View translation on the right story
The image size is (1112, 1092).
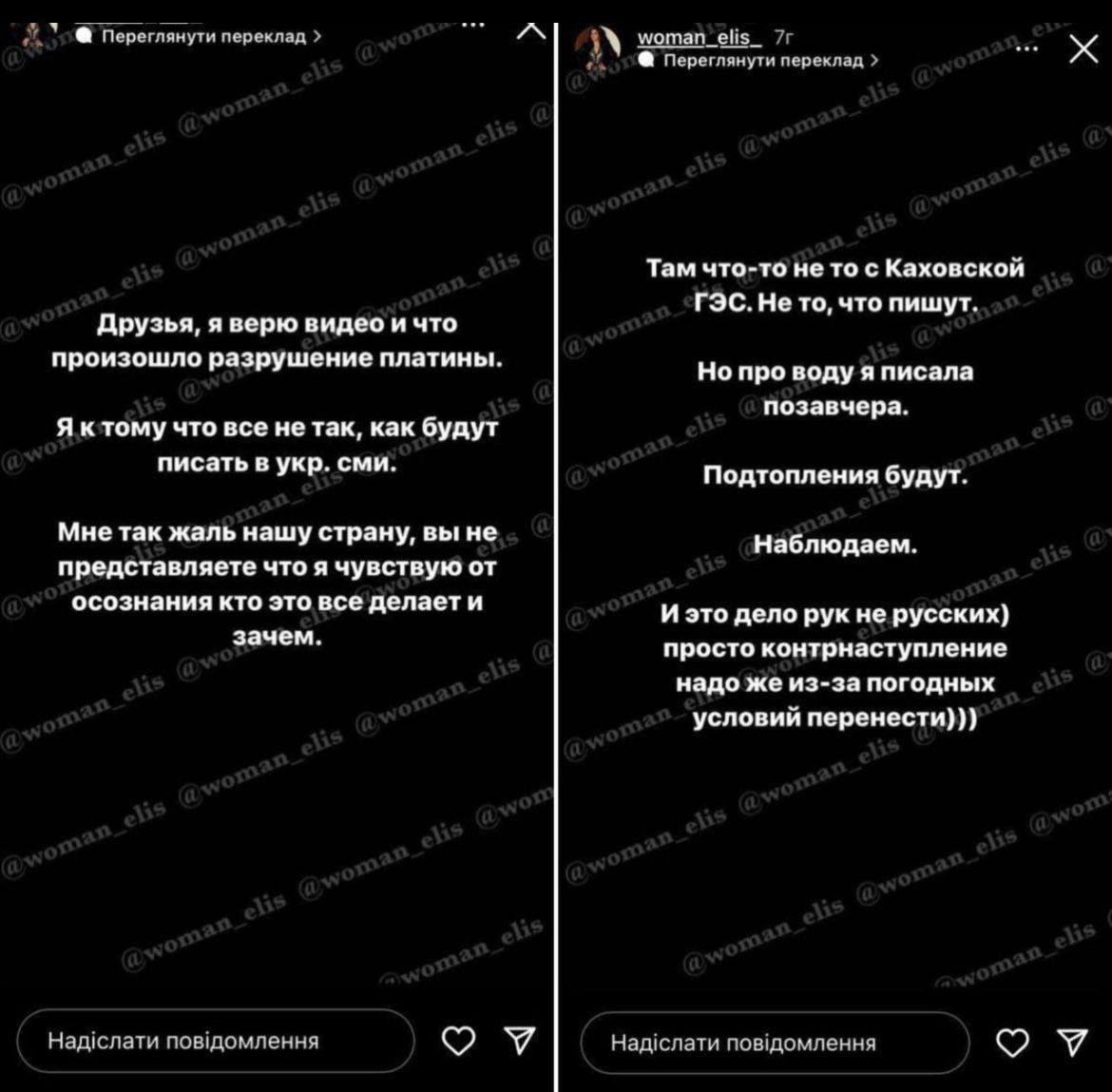[x=763, y=61]
